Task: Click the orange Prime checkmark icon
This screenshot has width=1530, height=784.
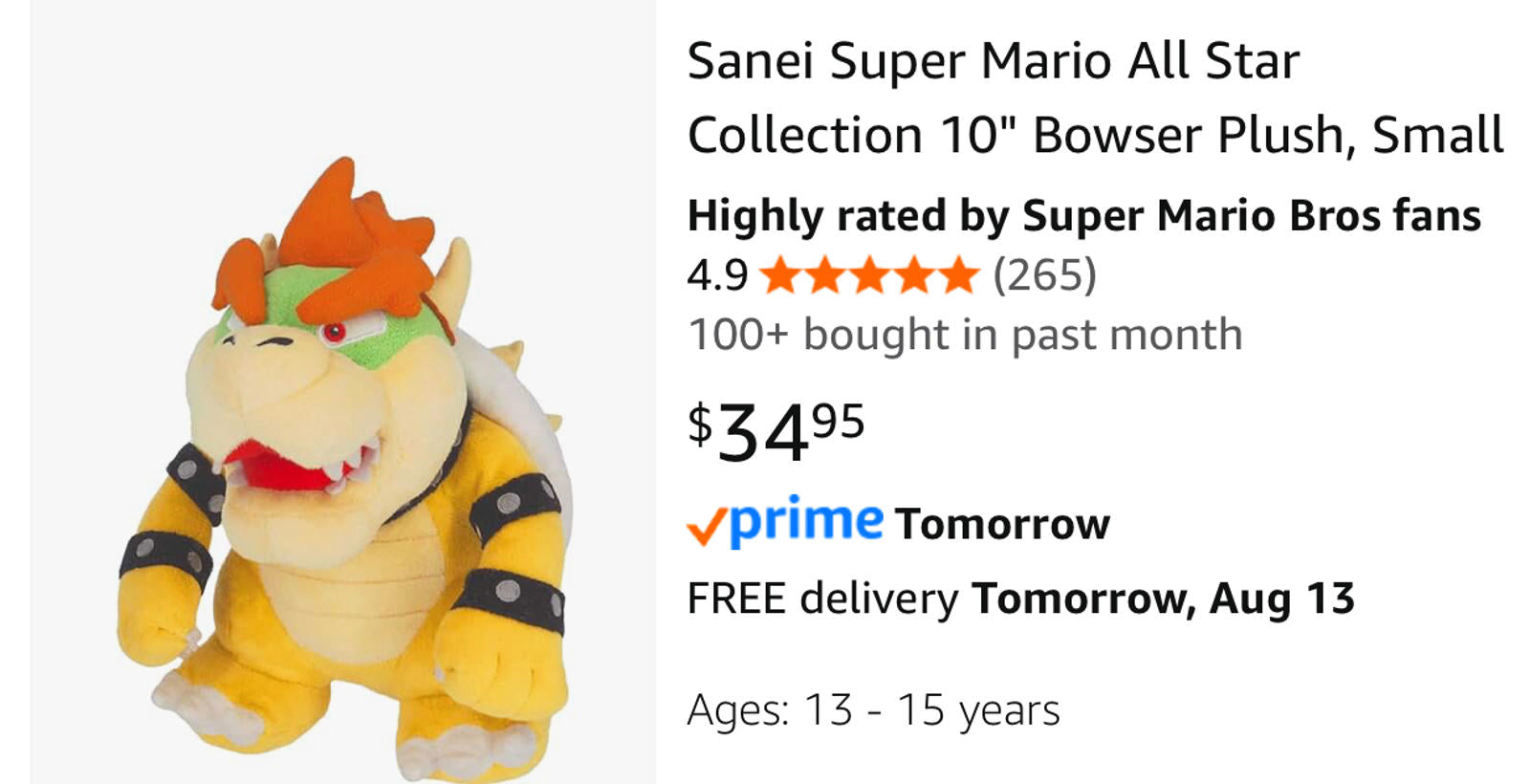Action: pyautogui.click(x=706, y=526)
